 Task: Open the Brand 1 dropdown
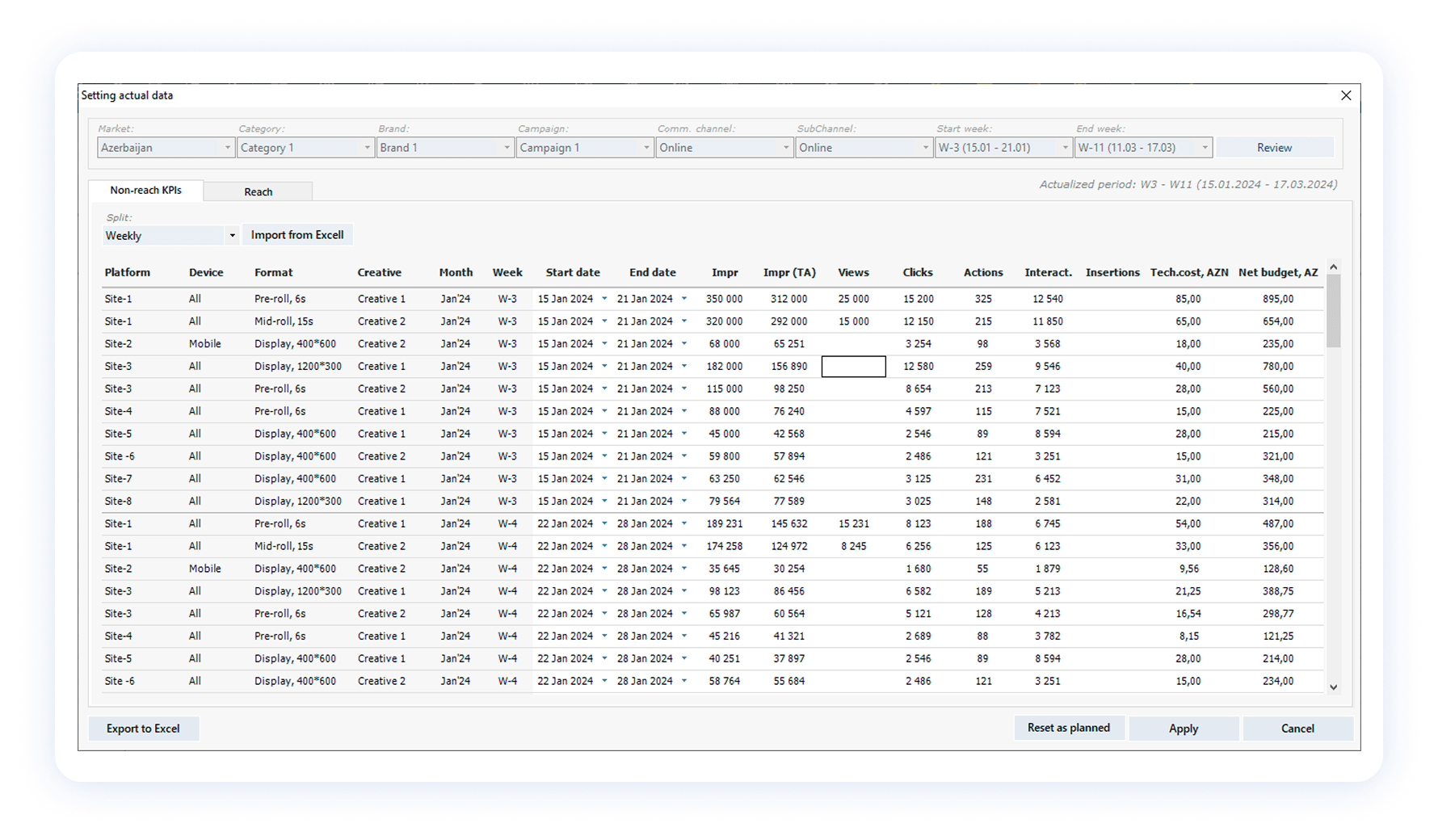click(445, 148)
